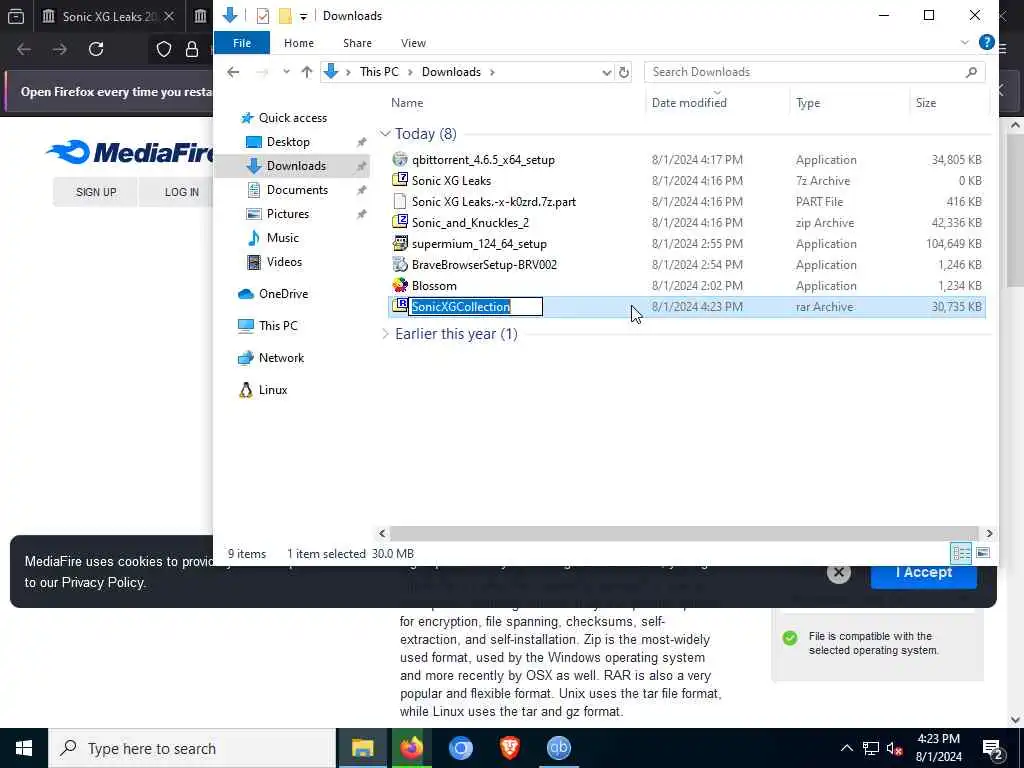This screenshot has width=1024, height=768.
Task: Show hidden system tray icons
Action: click(x=846, y=748)
